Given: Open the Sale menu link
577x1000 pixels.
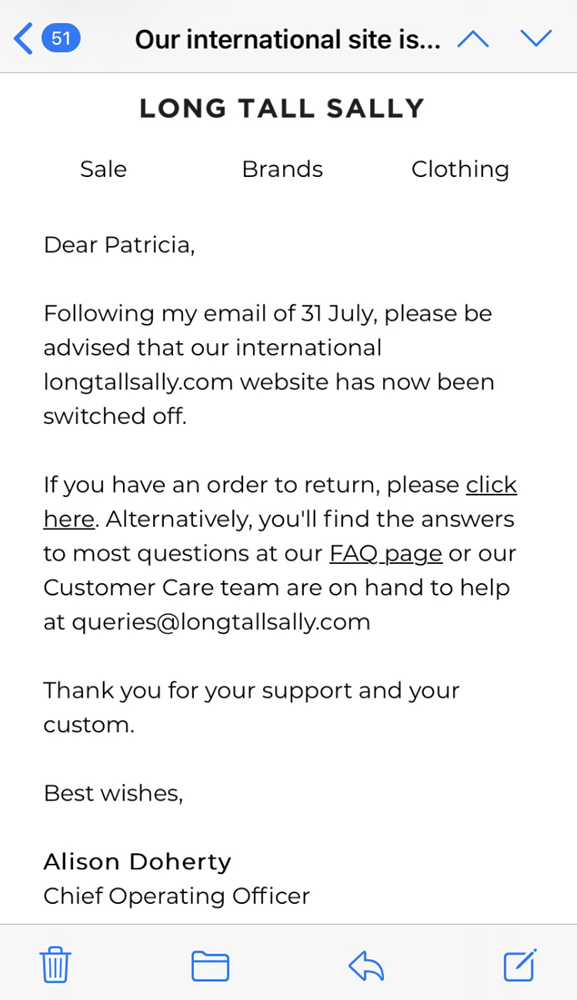Looking at the screenshot, I should tap(103, 169).
